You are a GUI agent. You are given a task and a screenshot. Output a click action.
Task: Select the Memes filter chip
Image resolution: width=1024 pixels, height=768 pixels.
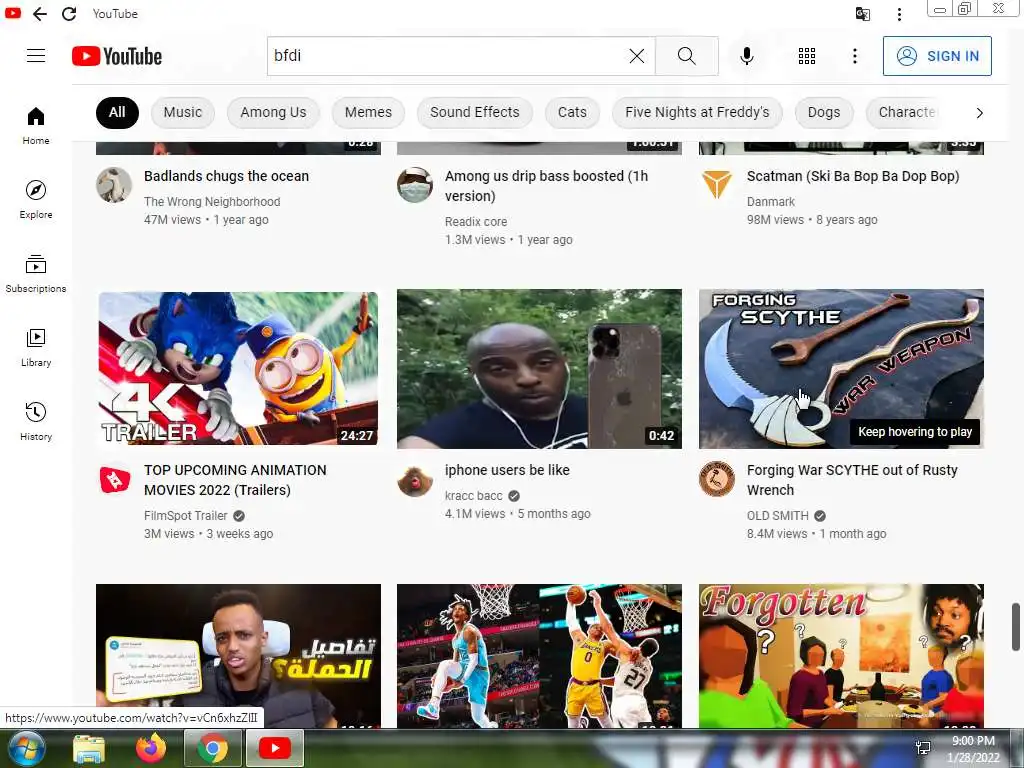click(368, 112)
